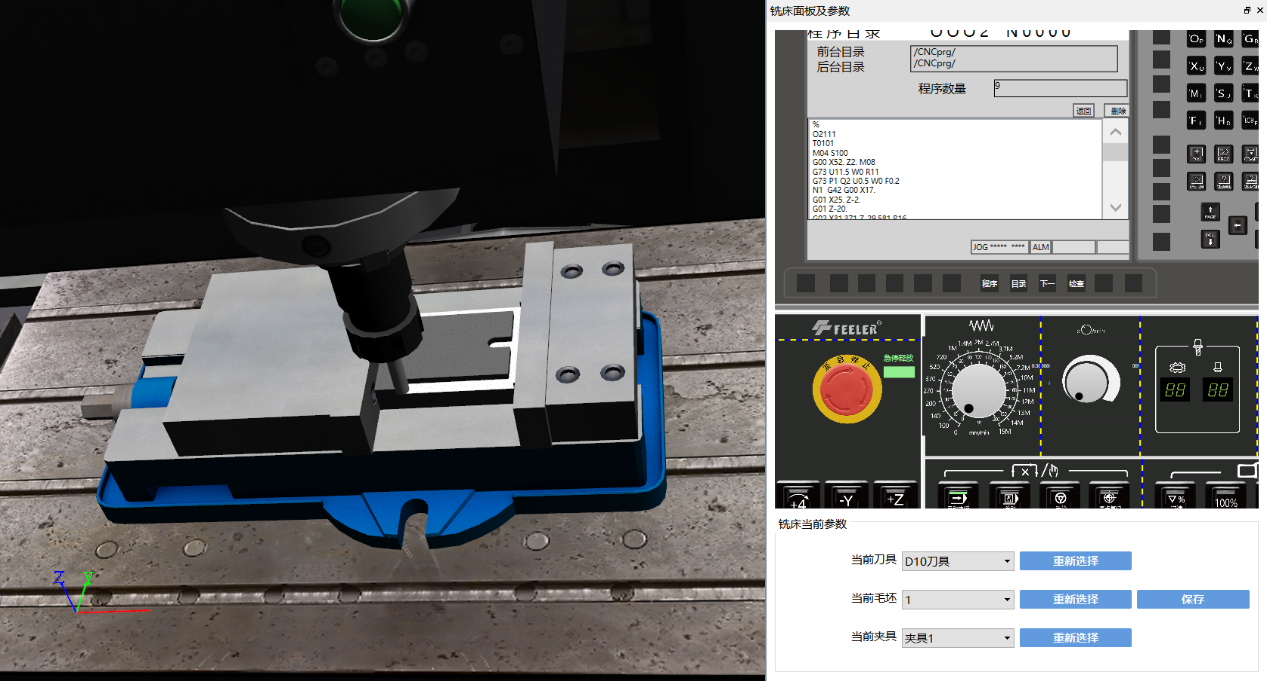Tap the S/J spindle address key
The width and height of the screenshot is (1267, 681).
(x=1223, y=93)
